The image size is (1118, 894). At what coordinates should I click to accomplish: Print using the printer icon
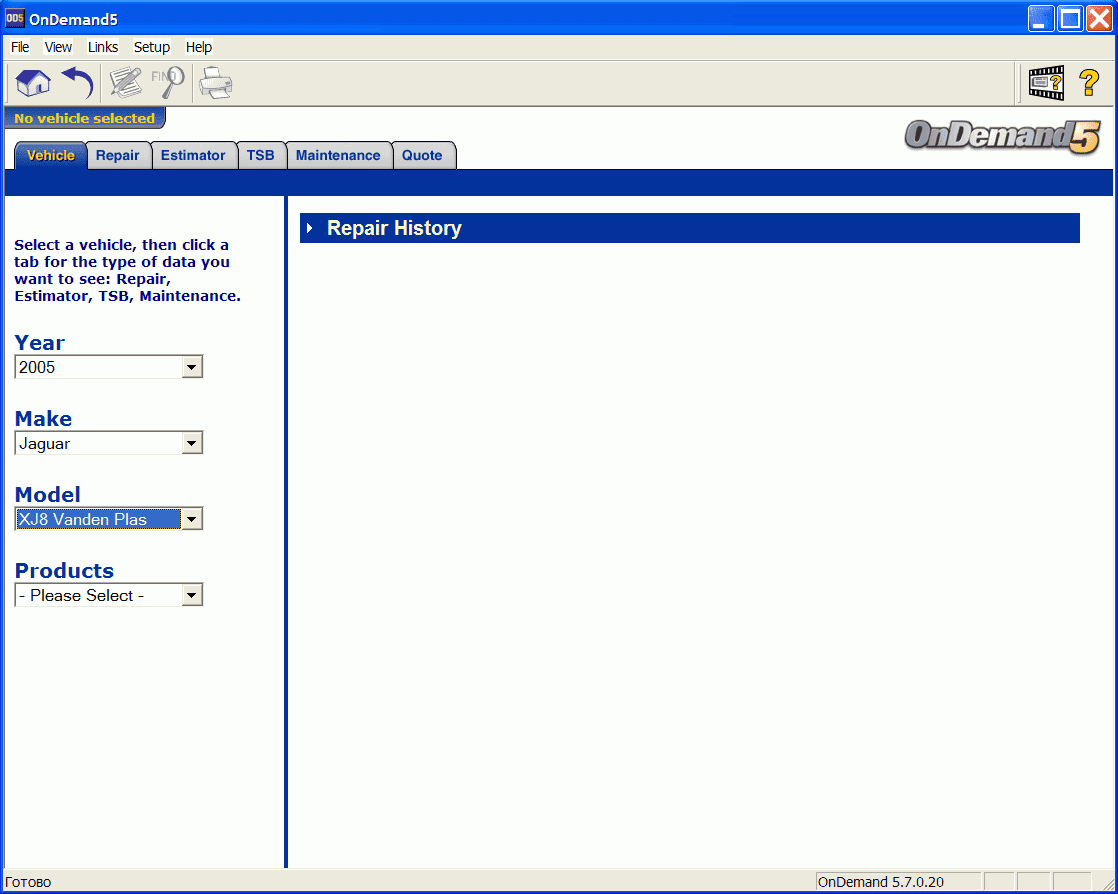click(215, 83)
